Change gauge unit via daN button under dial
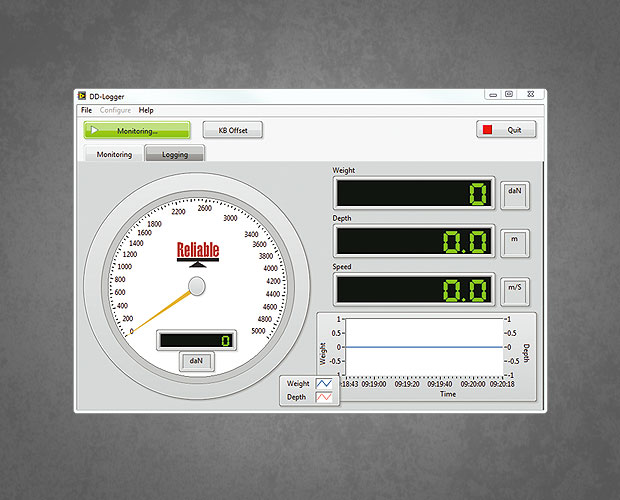 pyautogui.click(x=196, y=362)
